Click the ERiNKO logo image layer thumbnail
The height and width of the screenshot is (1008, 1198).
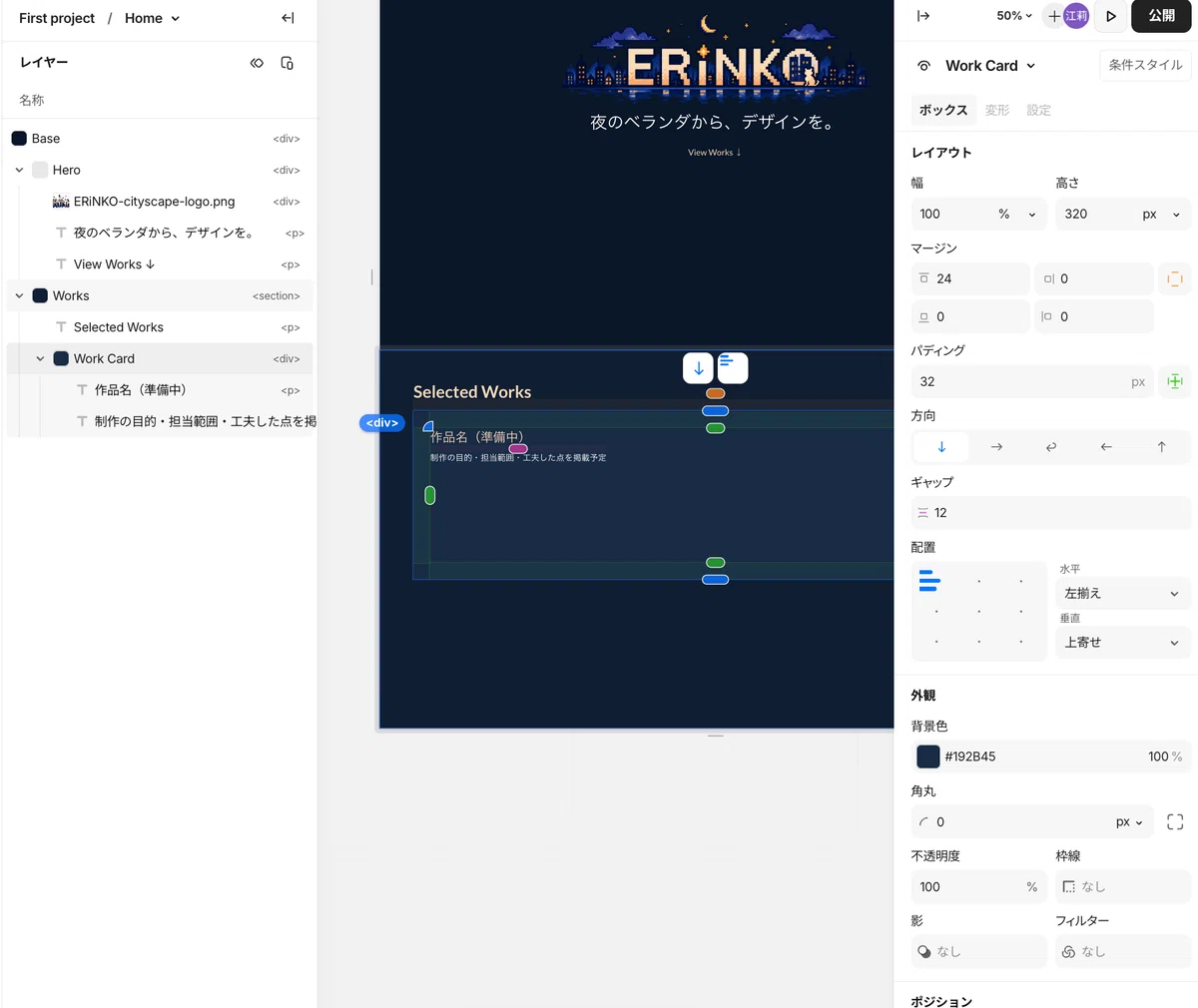tap(61, 202)
